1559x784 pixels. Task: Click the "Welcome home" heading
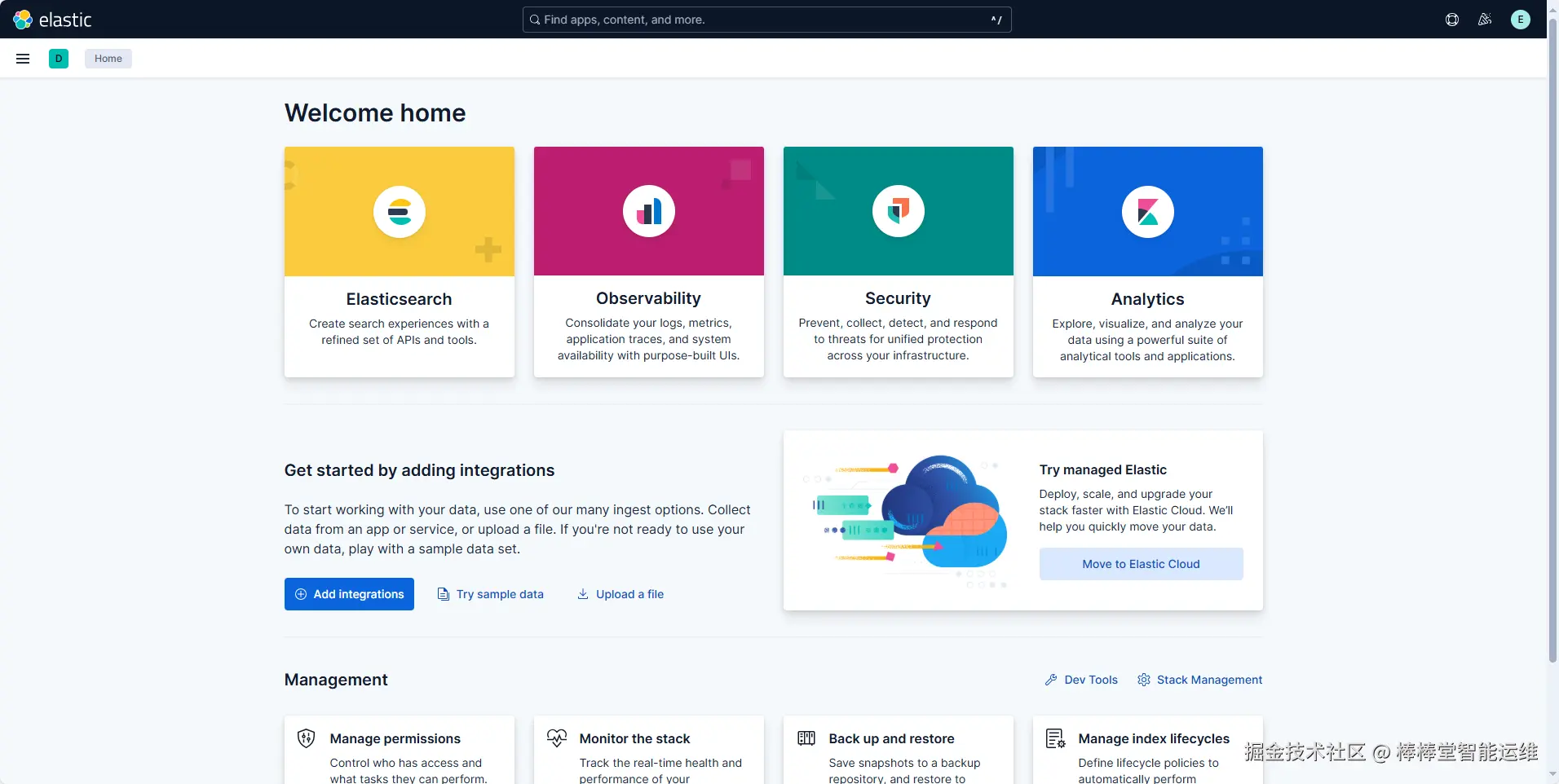point(375,112)
